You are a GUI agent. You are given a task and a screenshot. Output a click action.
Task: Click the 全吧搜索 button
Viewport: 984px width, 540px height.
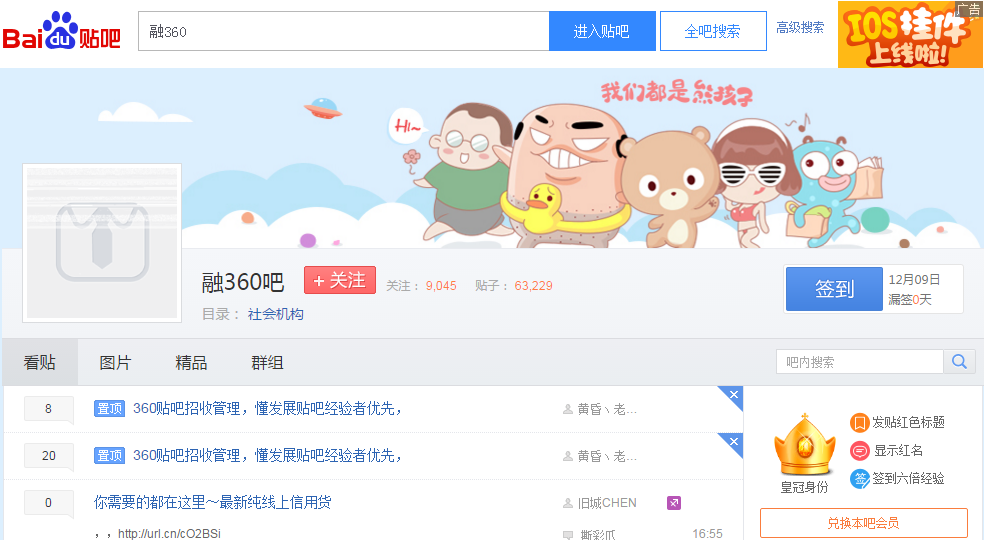(x=713, y=31)
